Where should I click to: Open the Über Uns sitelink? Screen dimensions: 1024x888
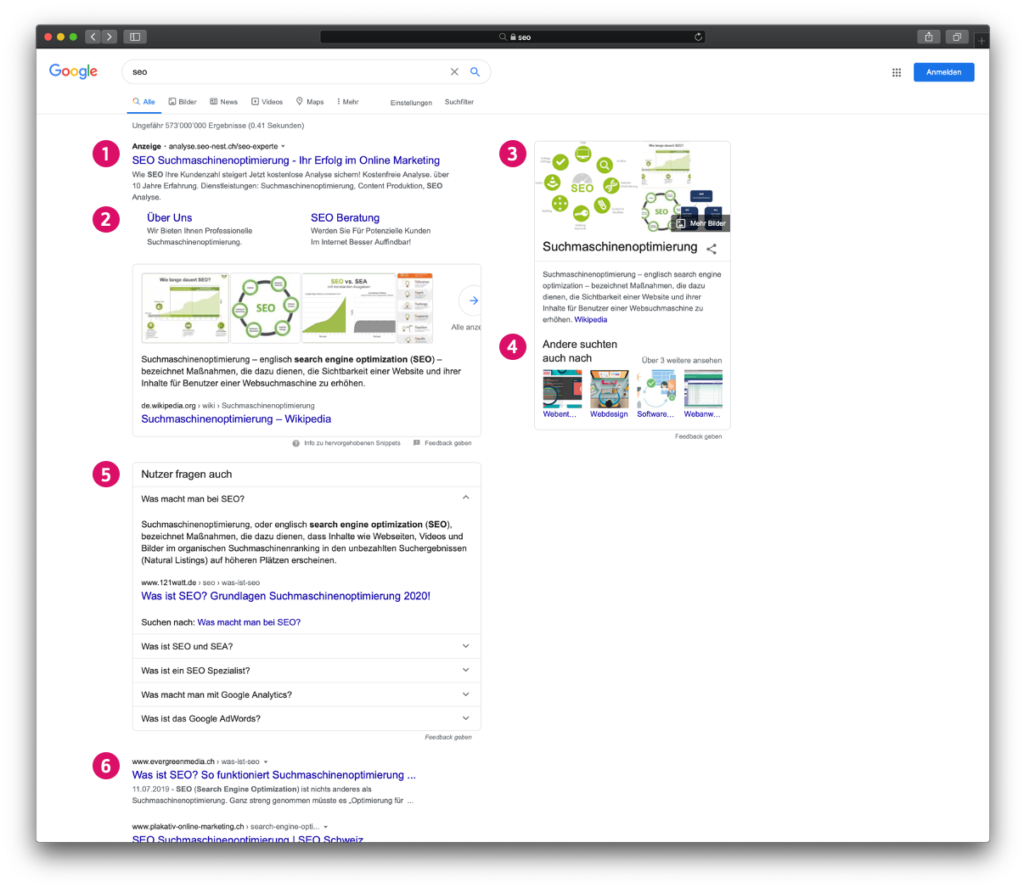pos(169,218)
